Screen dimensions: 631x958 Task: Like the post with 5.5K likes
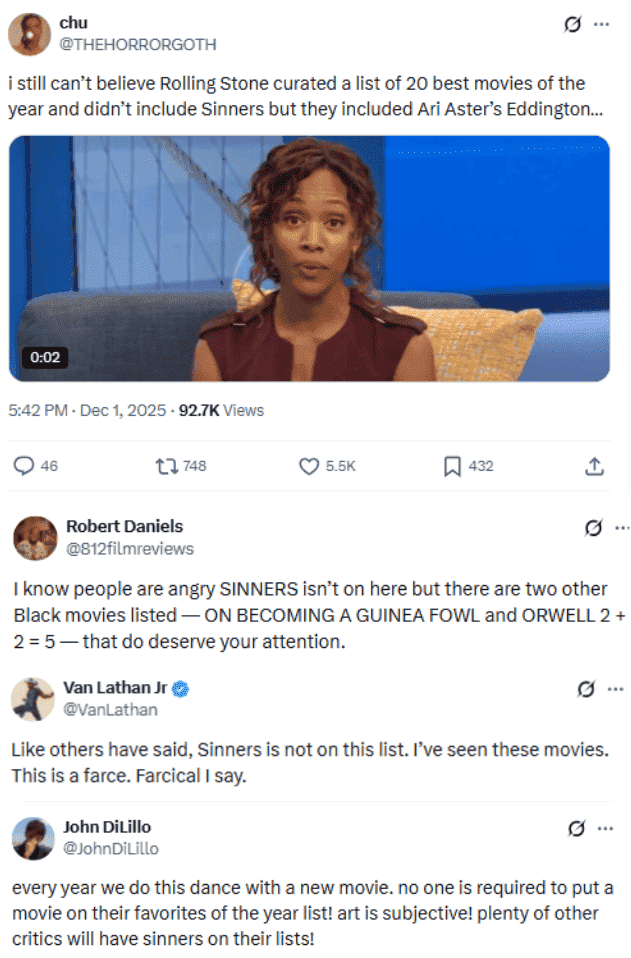(x=309, y=466)
